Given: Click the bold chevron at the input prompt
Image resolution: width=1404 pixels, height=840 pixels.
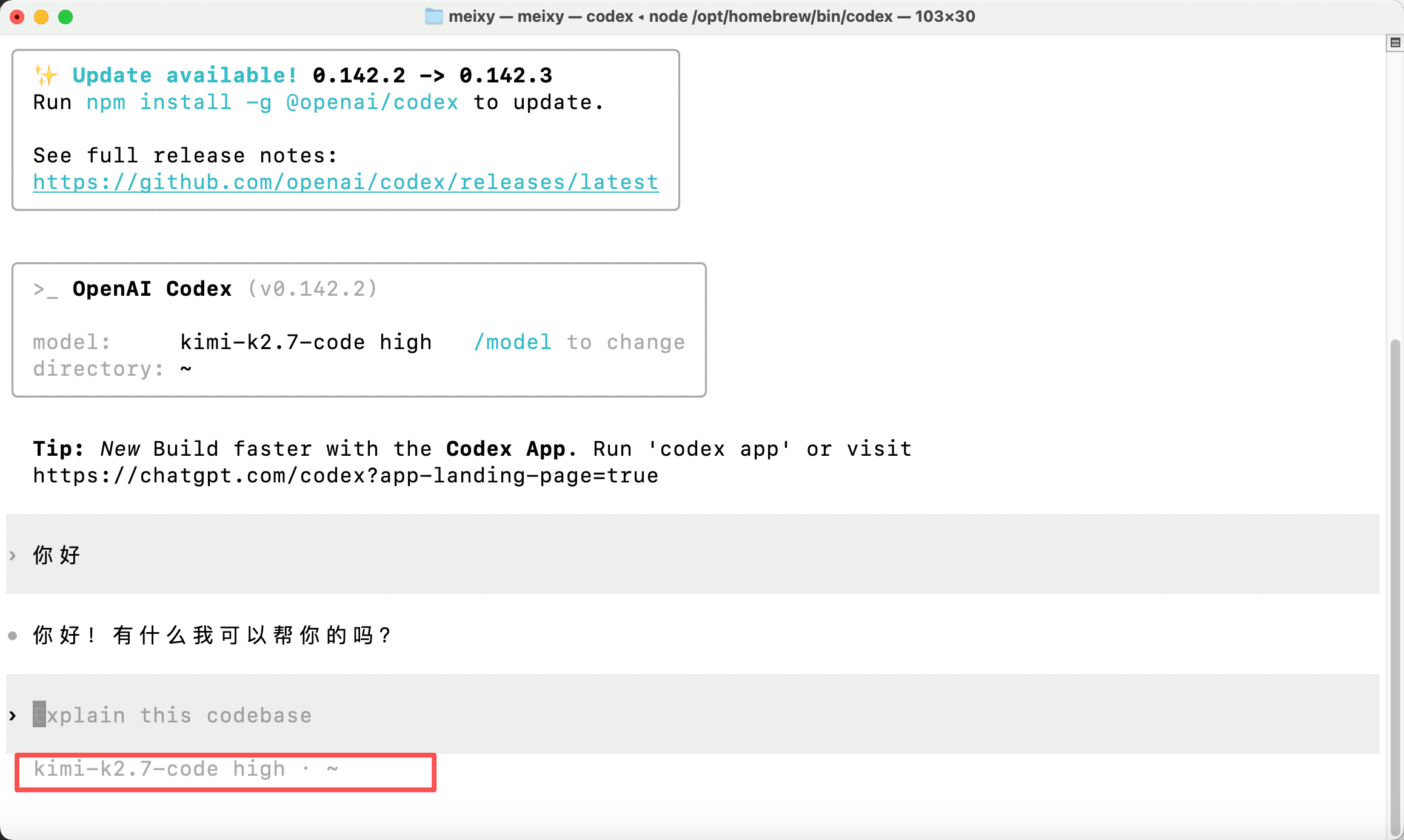Looking at the screenshot, I should 13,716.
